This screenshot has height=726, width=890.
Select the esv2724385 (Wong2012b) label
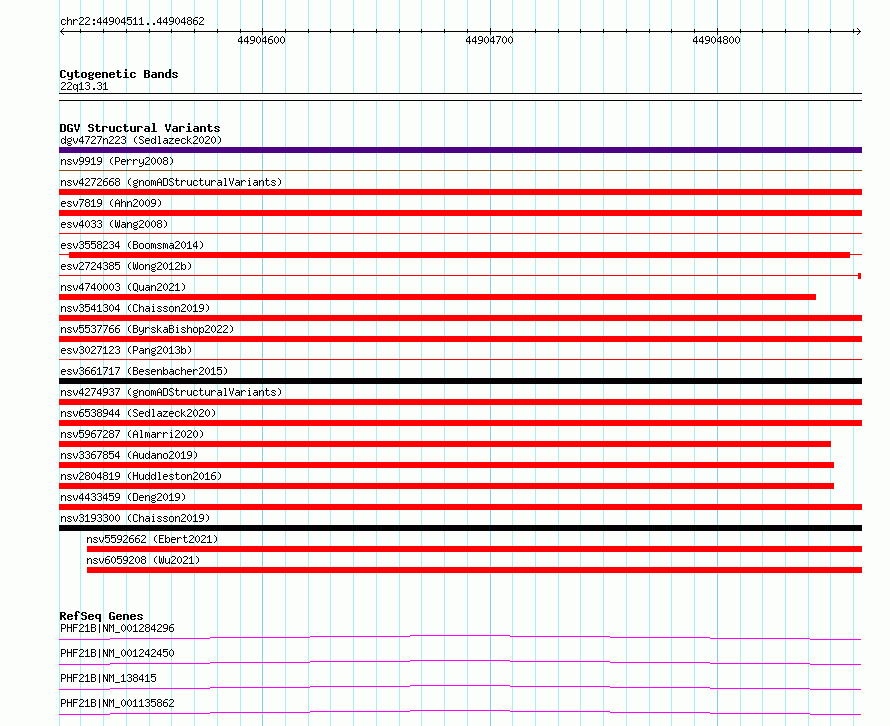(126, 266)
